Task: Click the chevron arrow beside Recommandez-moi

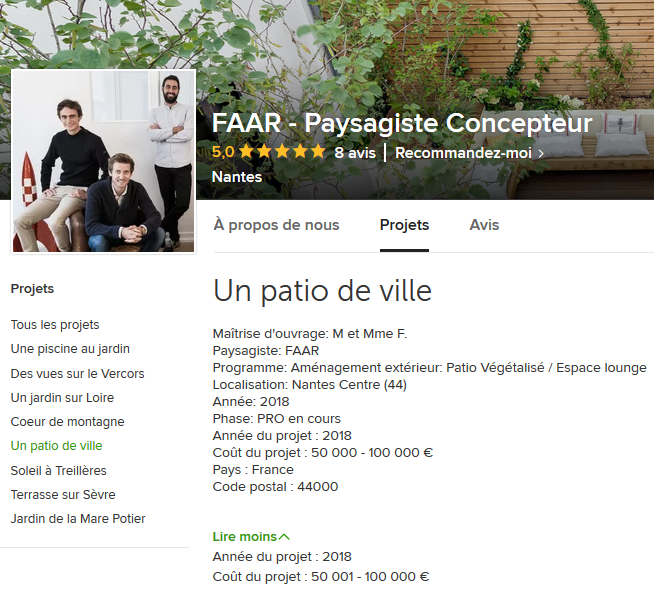Action: tap(541, 153)
